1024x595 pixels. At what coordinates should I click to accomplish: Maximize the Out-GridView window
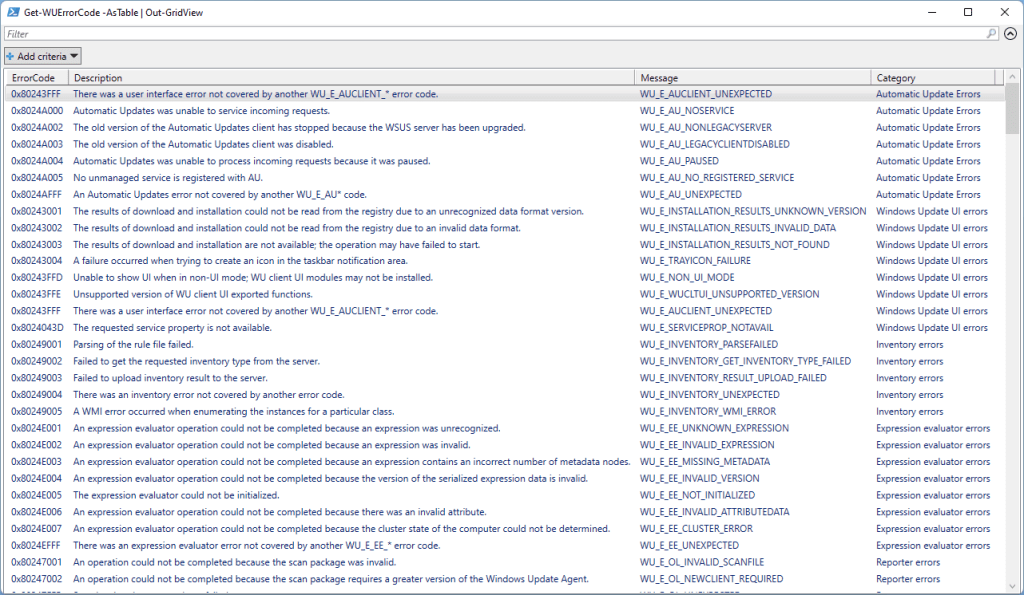click(x=967, y=12)
